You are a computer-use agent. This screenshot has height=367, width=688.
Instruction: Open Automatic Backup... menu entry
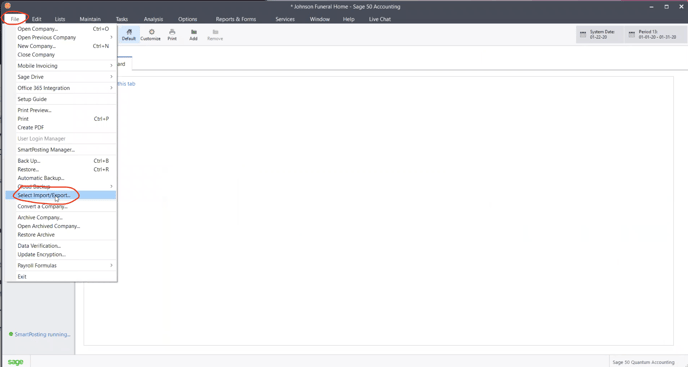click(61, 178)
